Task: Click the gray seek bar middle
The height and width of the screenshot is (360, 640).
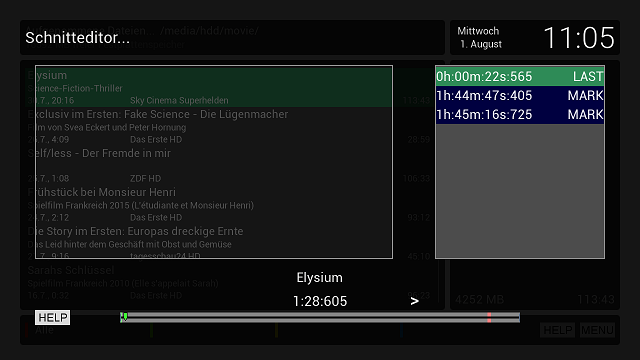Action: pos(320,318)
